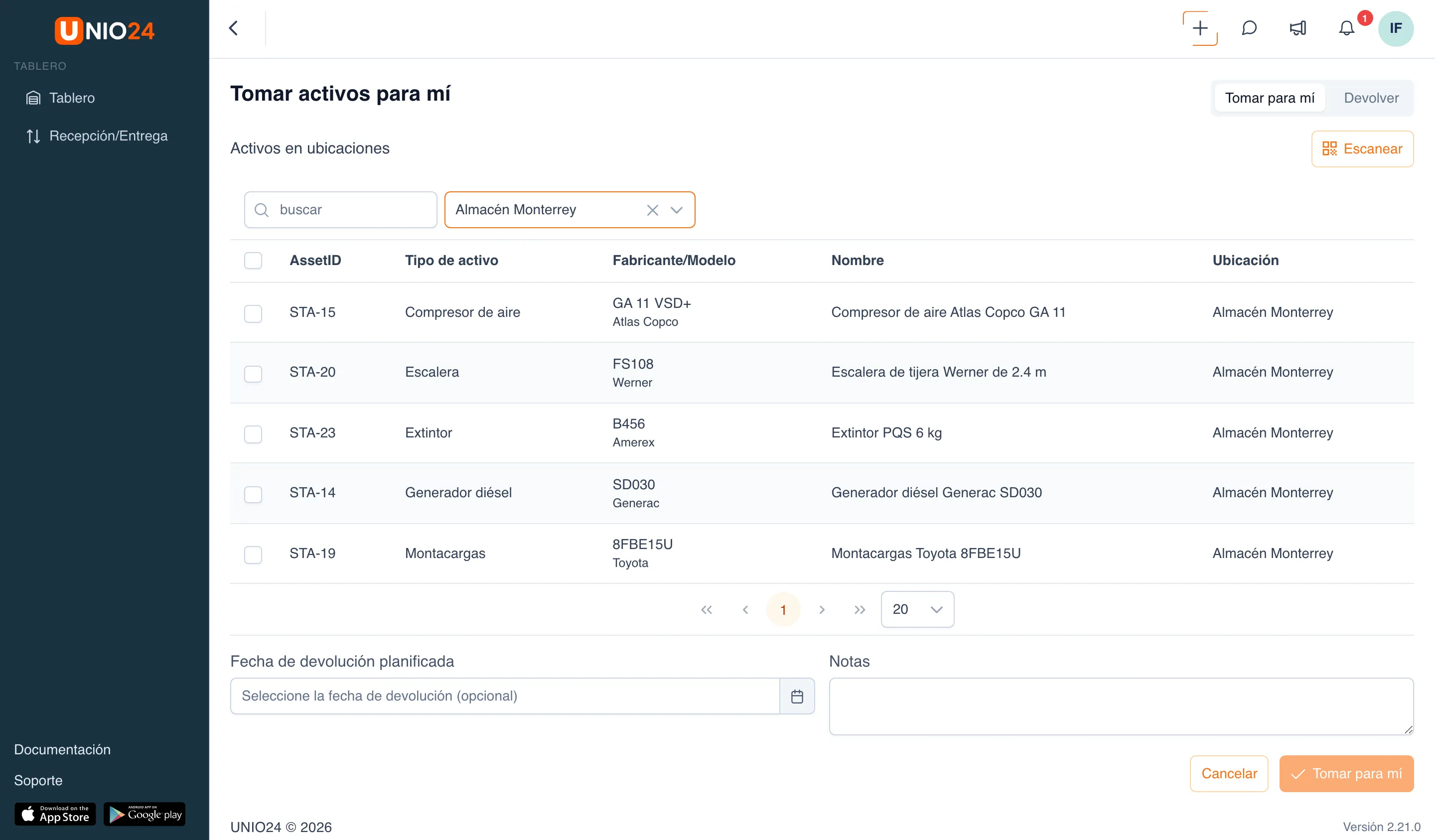Image resolution: width=1435 pixels, height=840 pixels.
Task: Click the AssetID column header
Action: (315, 260)
